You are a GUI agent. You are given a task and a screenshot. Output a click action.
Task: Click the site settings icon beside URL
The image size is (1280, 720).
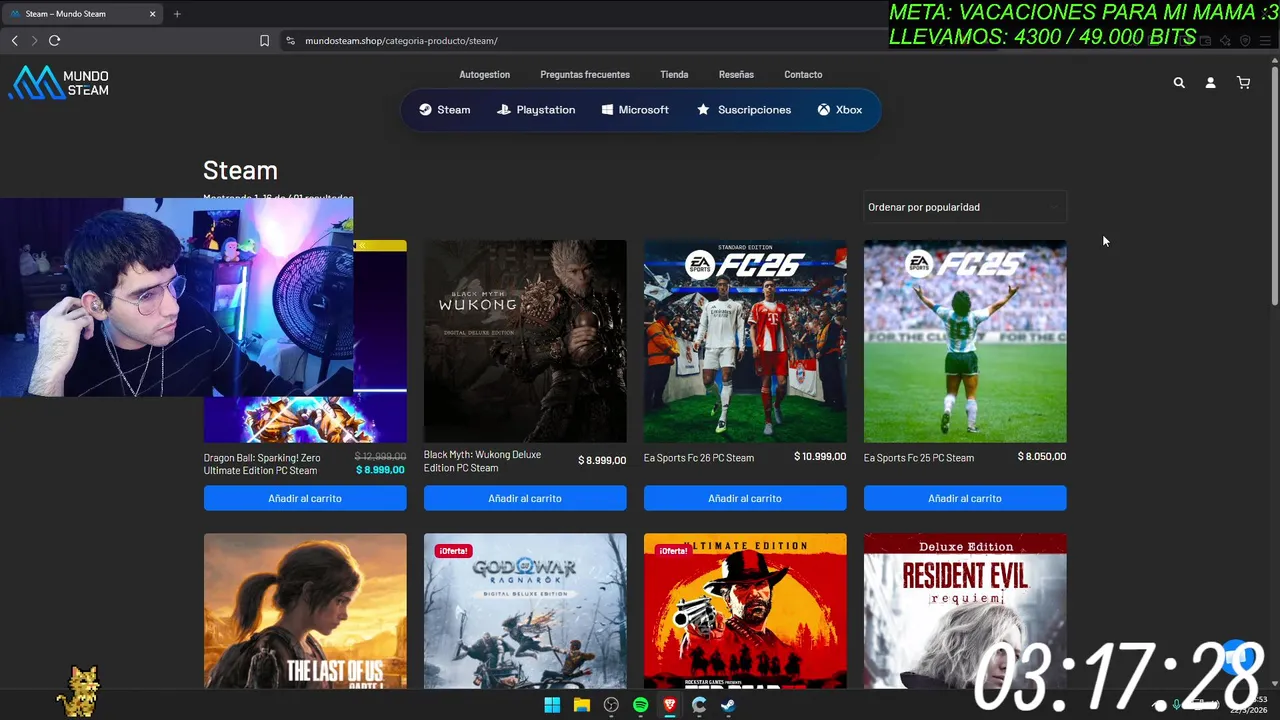(x=290, y=41)
